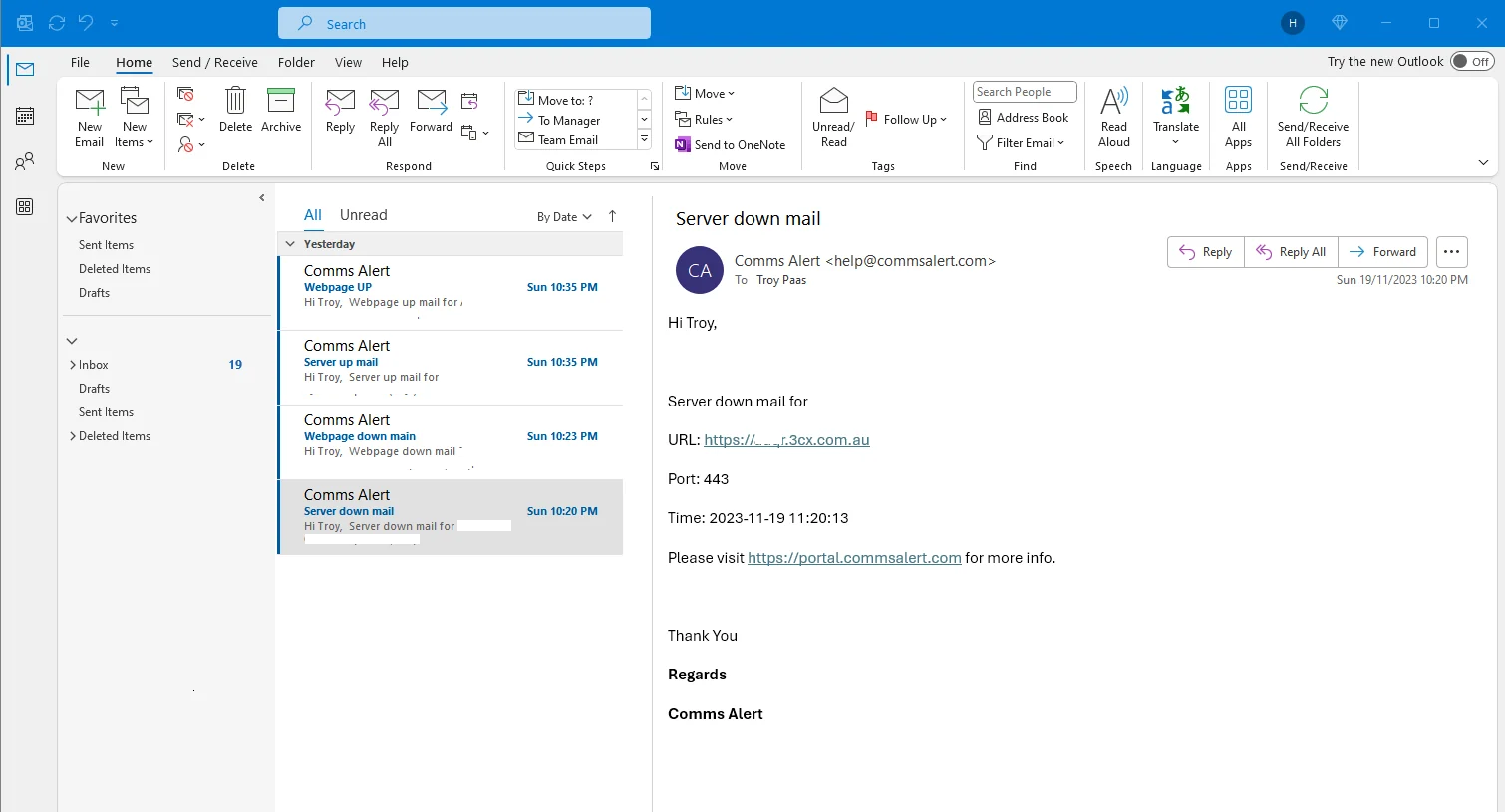This screenshot has width=1505, height=812.
Task: Open All Apps
Action: pyautogui.click(x=1238, y=118)
